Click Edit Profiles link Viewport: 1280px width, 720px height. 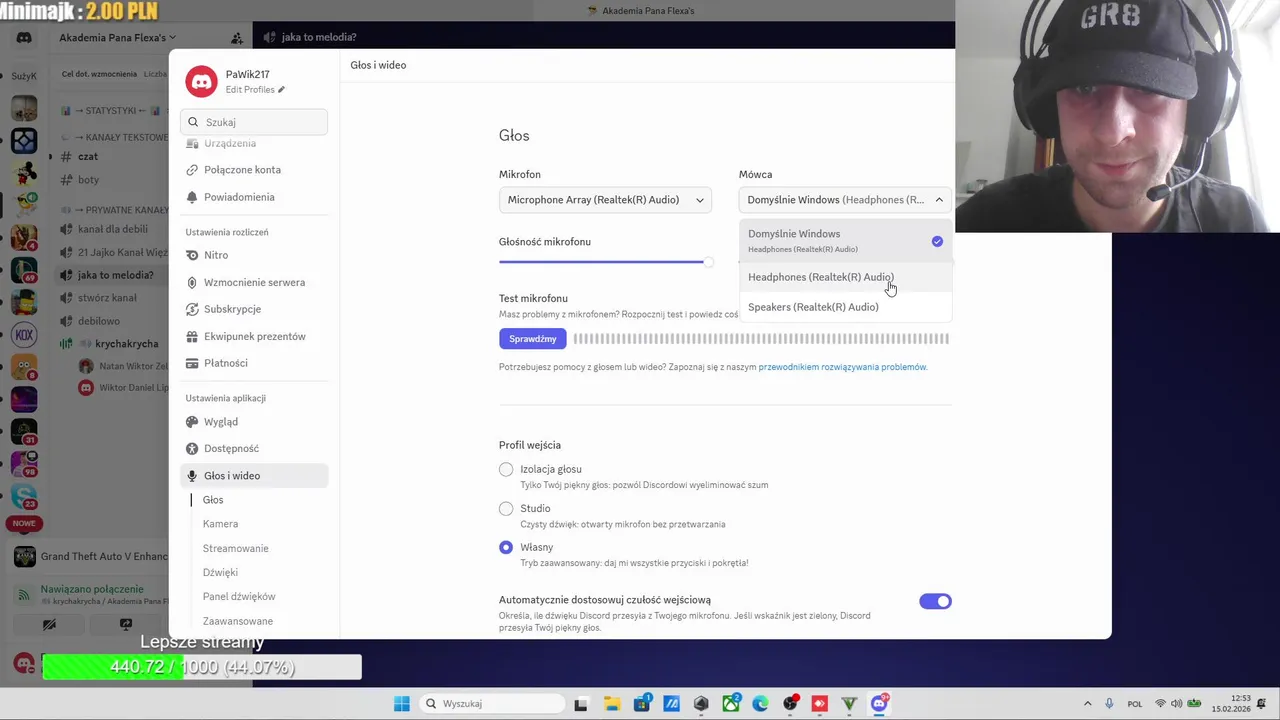pyautogui.click(x=250, y=90)
